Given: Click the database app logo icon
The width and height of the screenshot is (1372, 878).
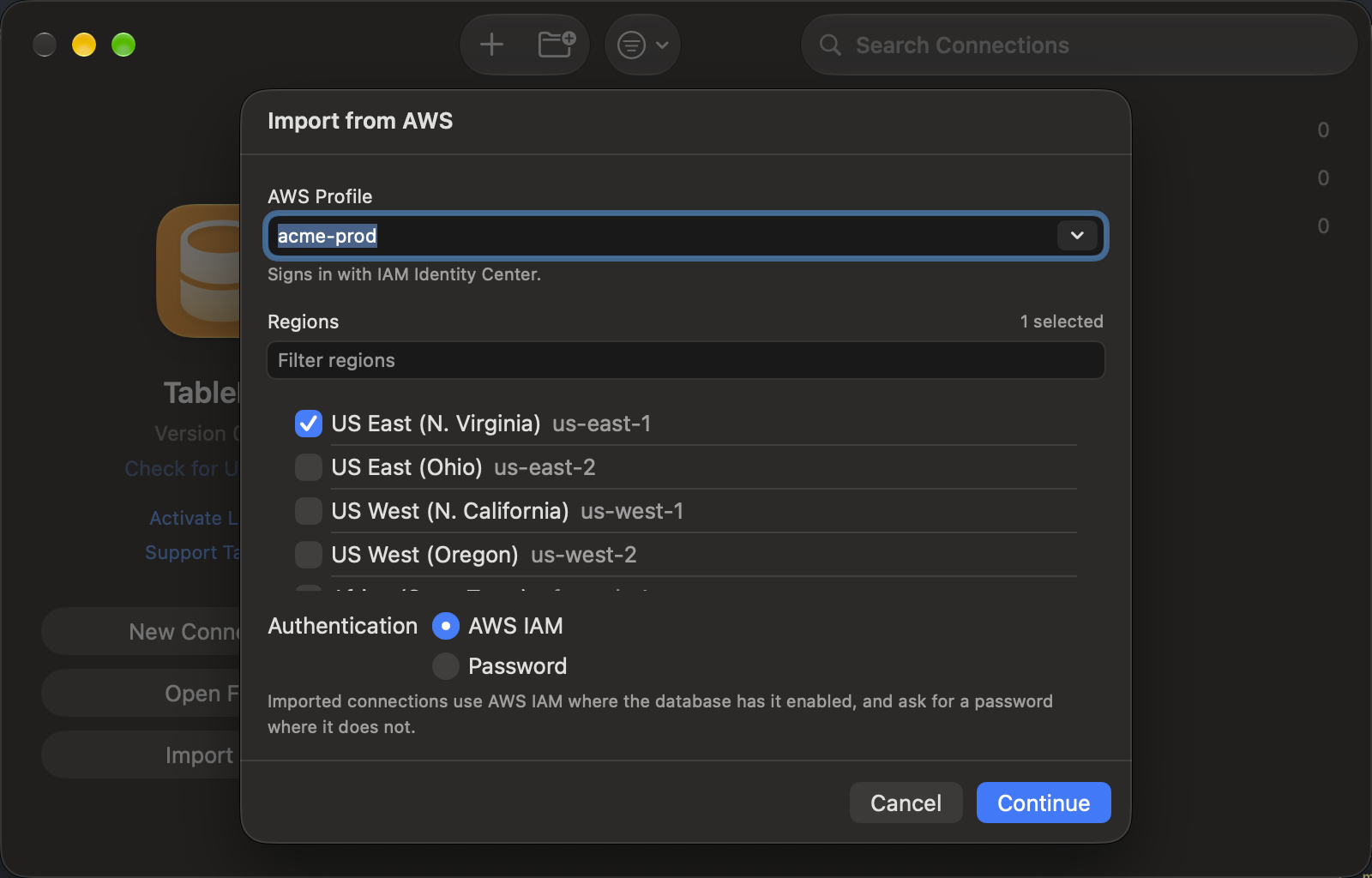Looking at the screenshot, I should coord(199,271).
